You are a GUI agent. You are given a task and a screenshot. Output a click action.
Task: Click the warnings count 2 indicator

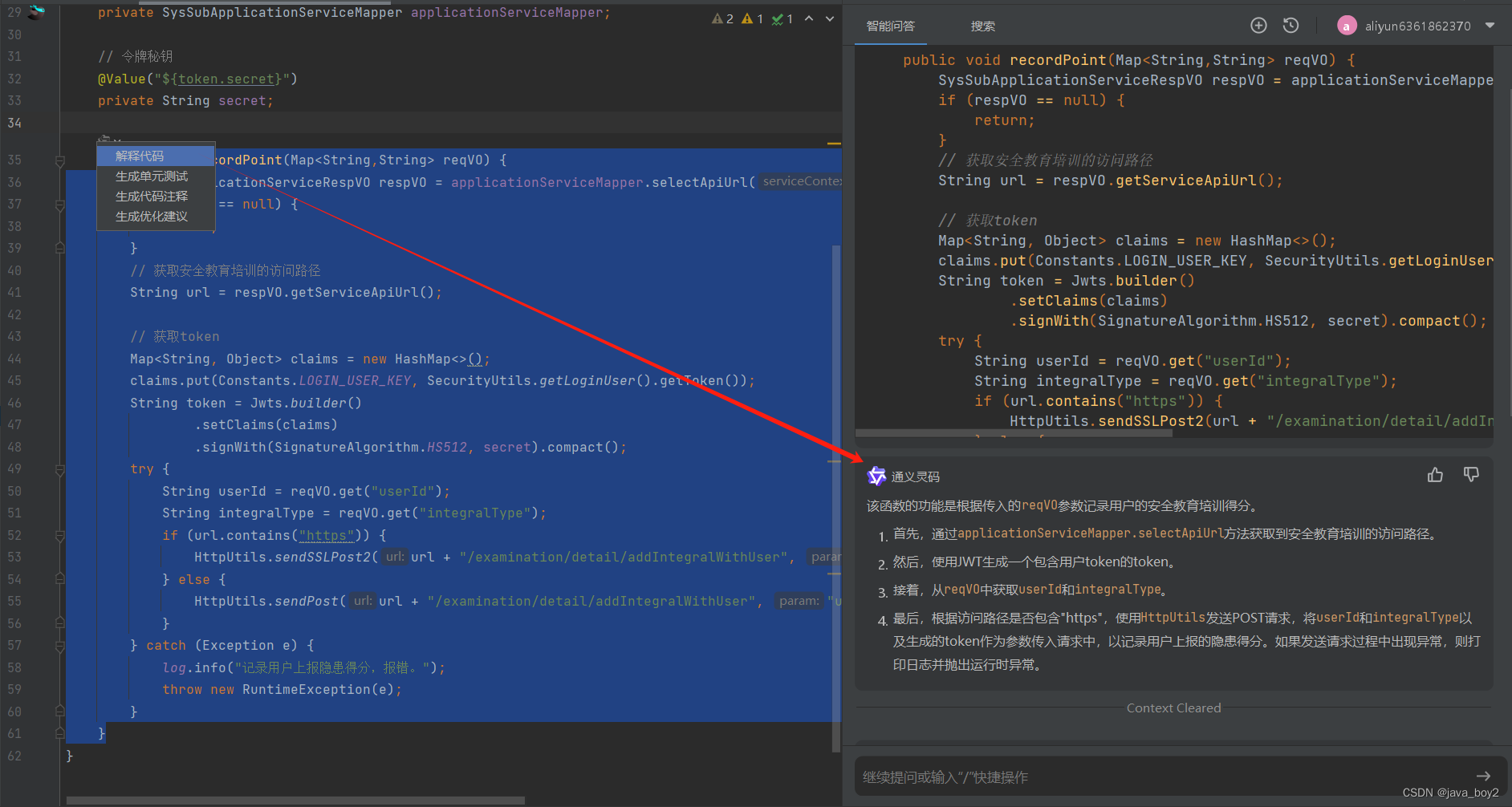pyautogui.click(x=722, y=18)
